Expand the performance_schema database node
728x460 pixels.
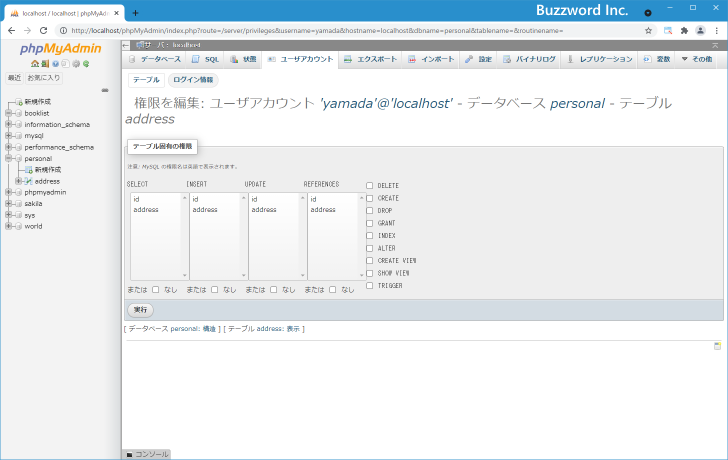[x=8, y=147]
